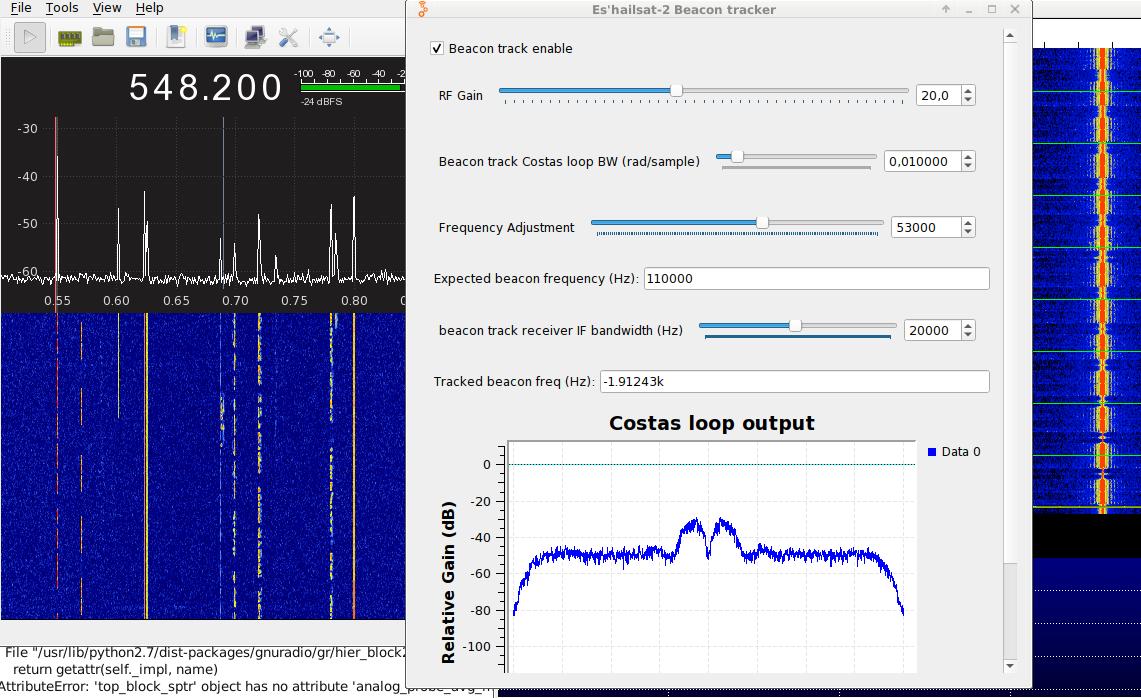The height and width of the screenshot is (698, 1141).
Task: Keep beacon tracker window above (arrow icon)
Action: click(x=946, y=9)
